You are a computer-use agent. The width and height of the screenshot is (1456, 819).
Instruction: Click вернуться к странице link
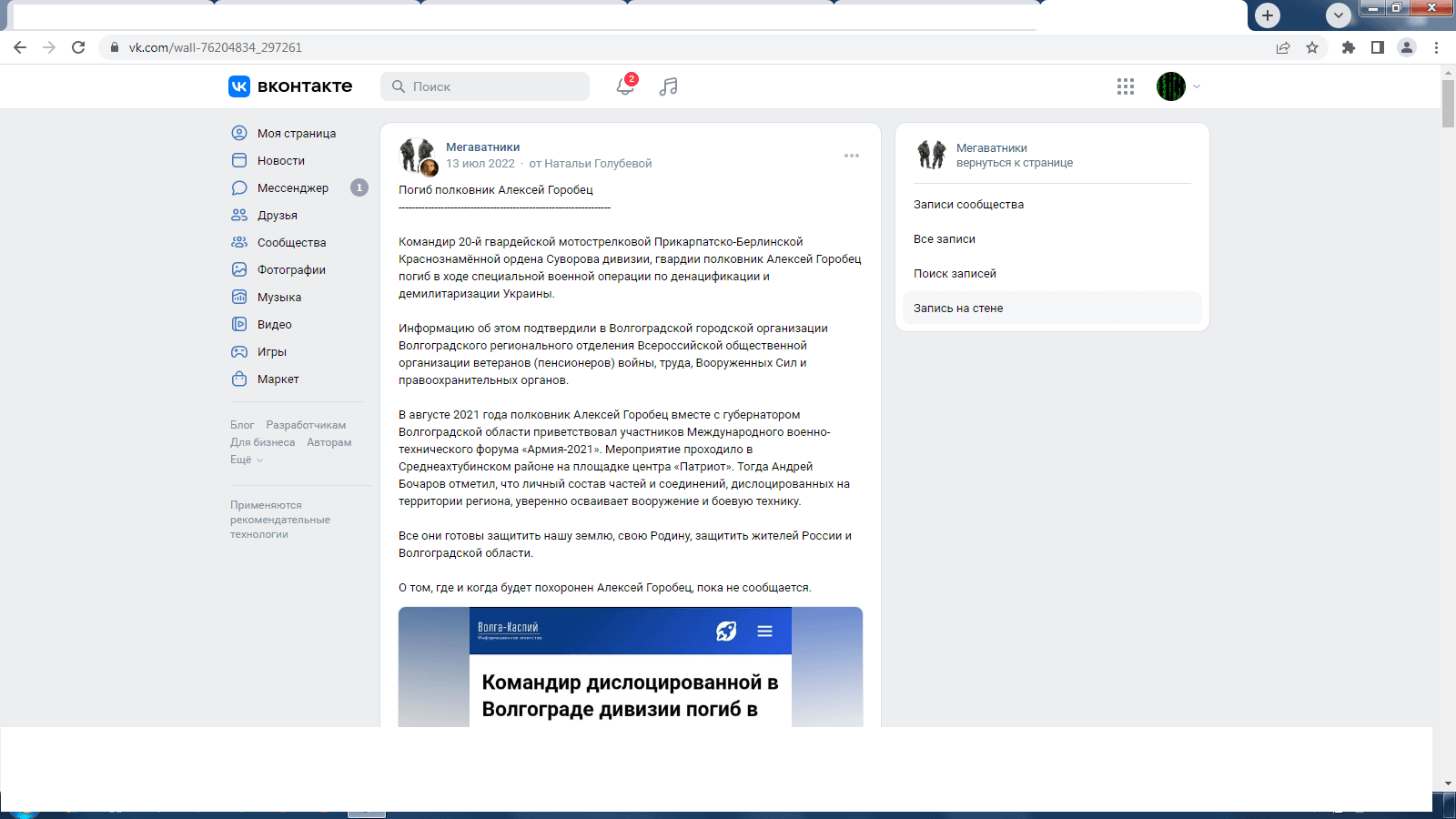(x=1015, y=163)
